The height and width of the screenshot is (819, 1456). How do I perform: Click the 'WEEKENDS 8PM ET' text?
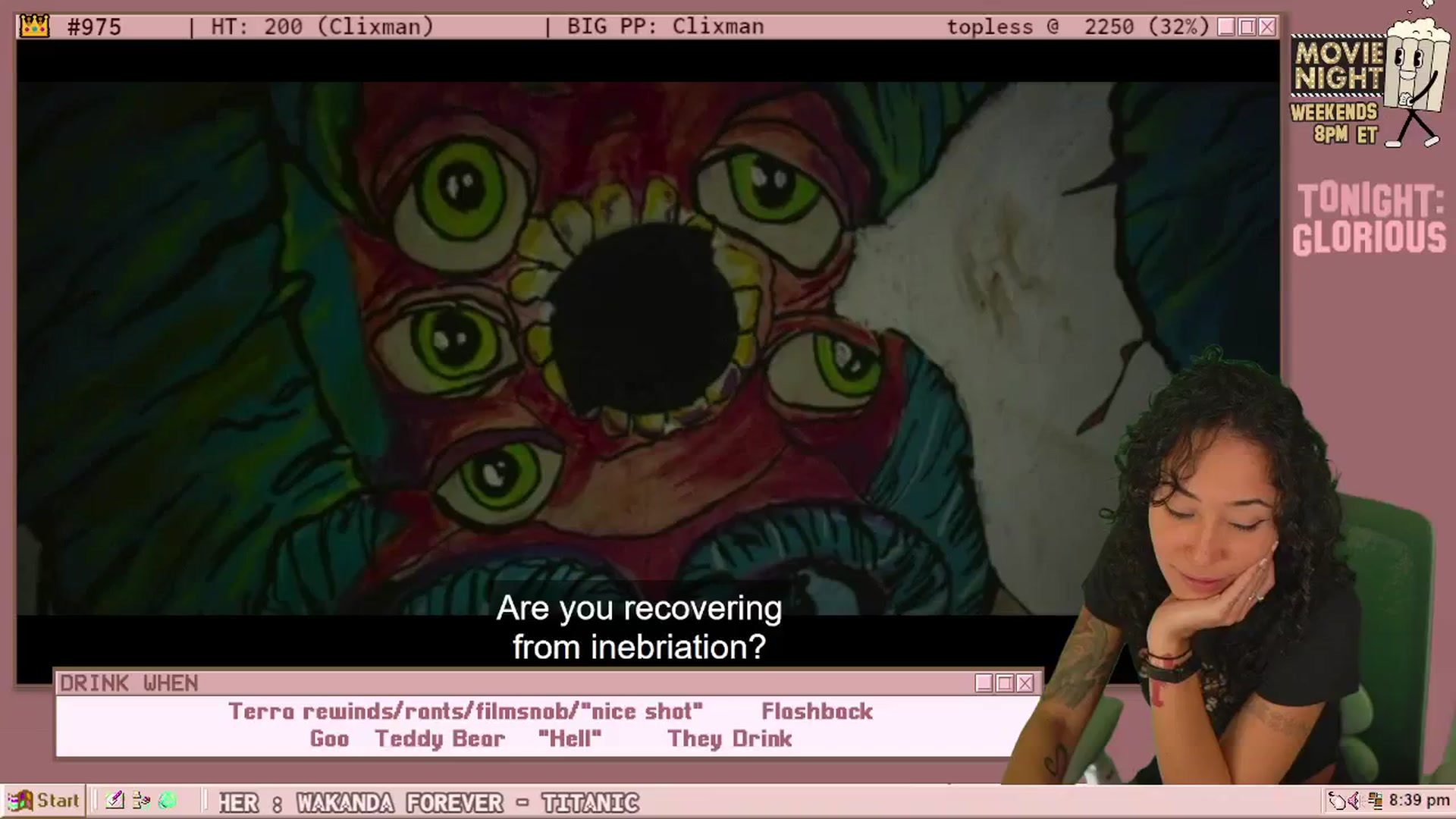pos(1334,124)
